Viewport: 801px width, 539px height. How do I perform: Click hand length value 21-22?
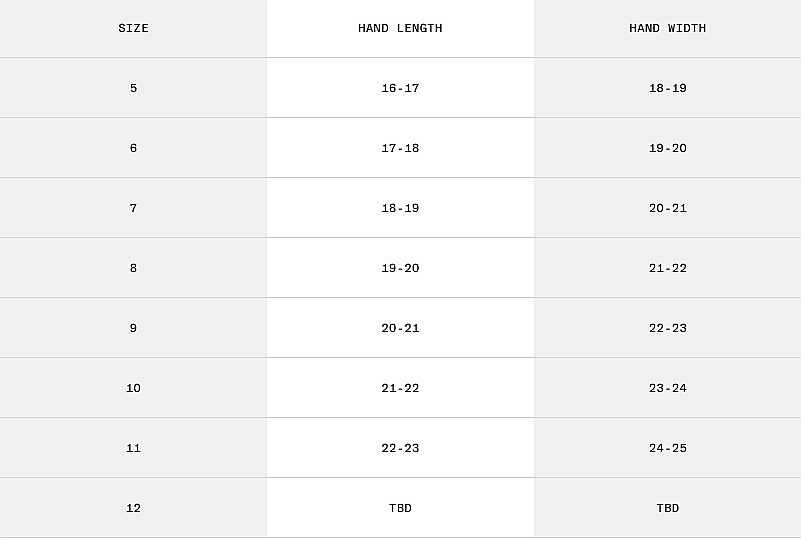point(400,388)
